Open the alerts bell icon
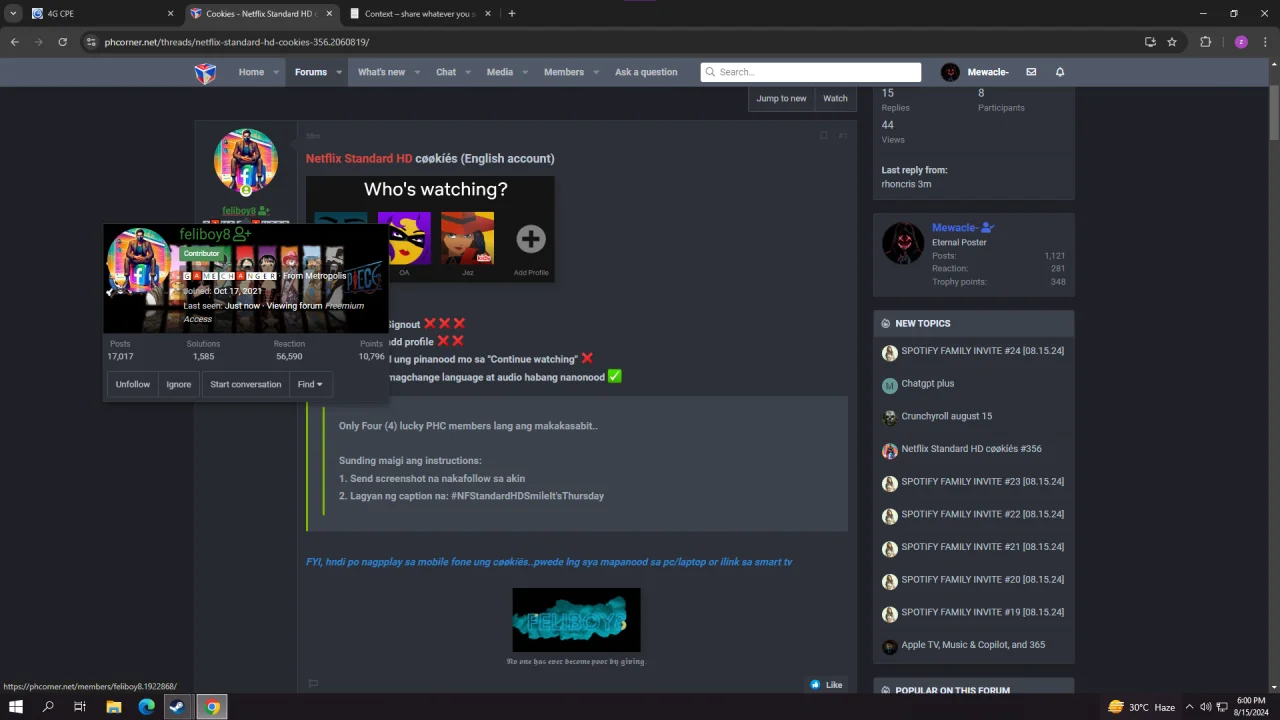This screenshot has height=720, width=1280. tap(1060, 72)
